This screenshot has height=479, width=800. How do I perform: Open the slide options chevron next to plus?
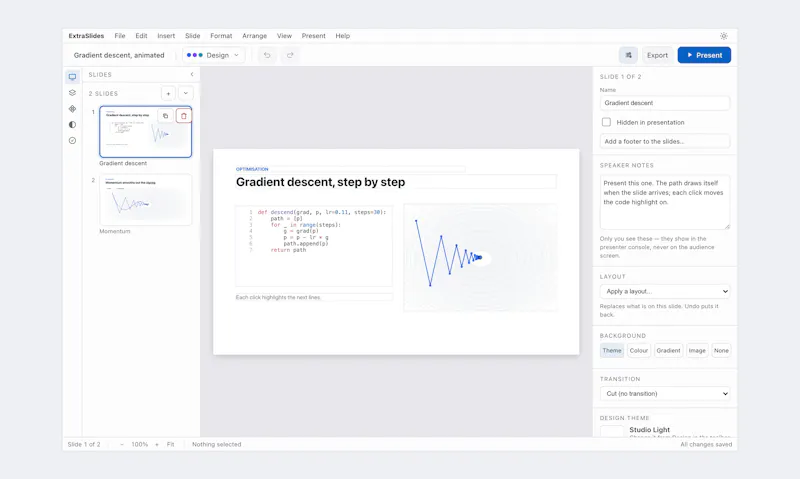pyautogui.click(x=186, y=93)
